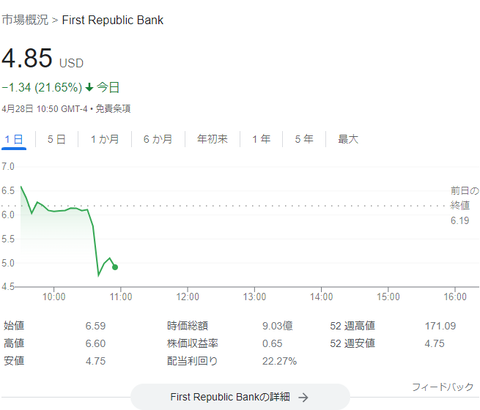Select the 最大 range tab
The height and width of the screenshot is (410, 480).
pos(348,139)
